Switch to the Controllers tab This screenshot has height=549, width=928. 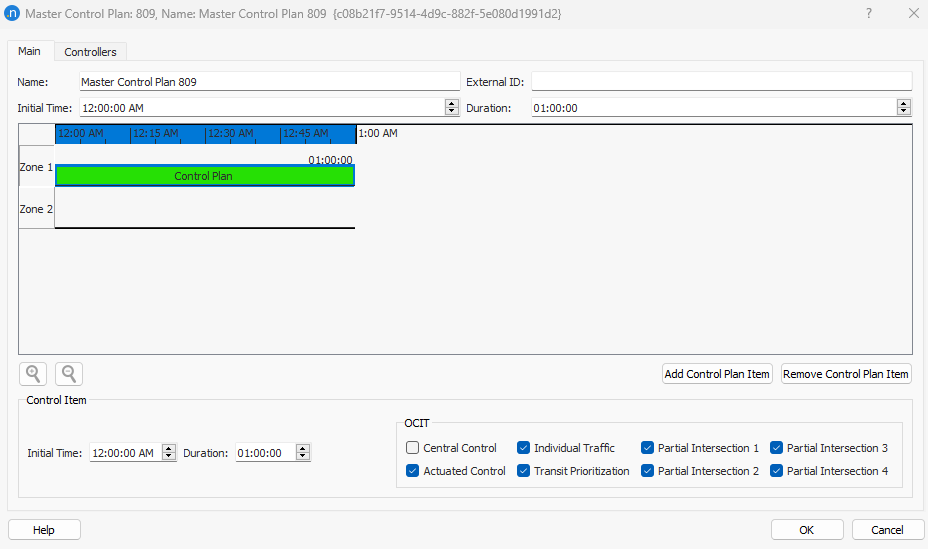click(x=91, y=52)
